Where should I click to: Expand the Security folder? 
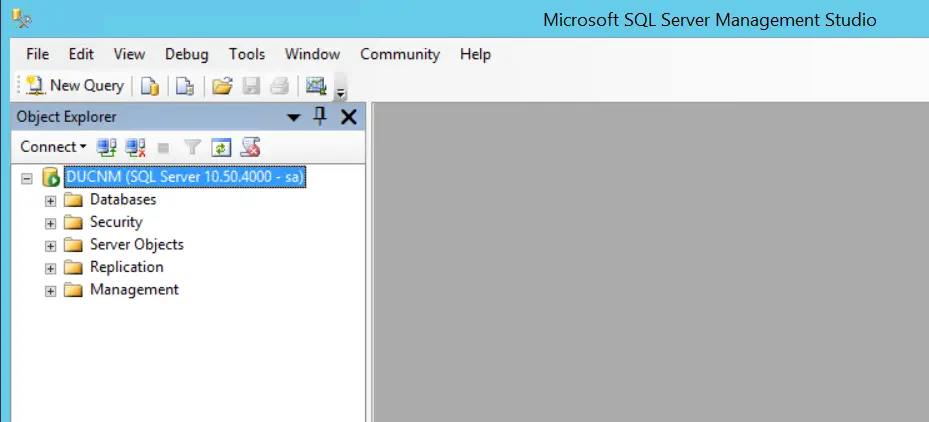tap(50, 224)
